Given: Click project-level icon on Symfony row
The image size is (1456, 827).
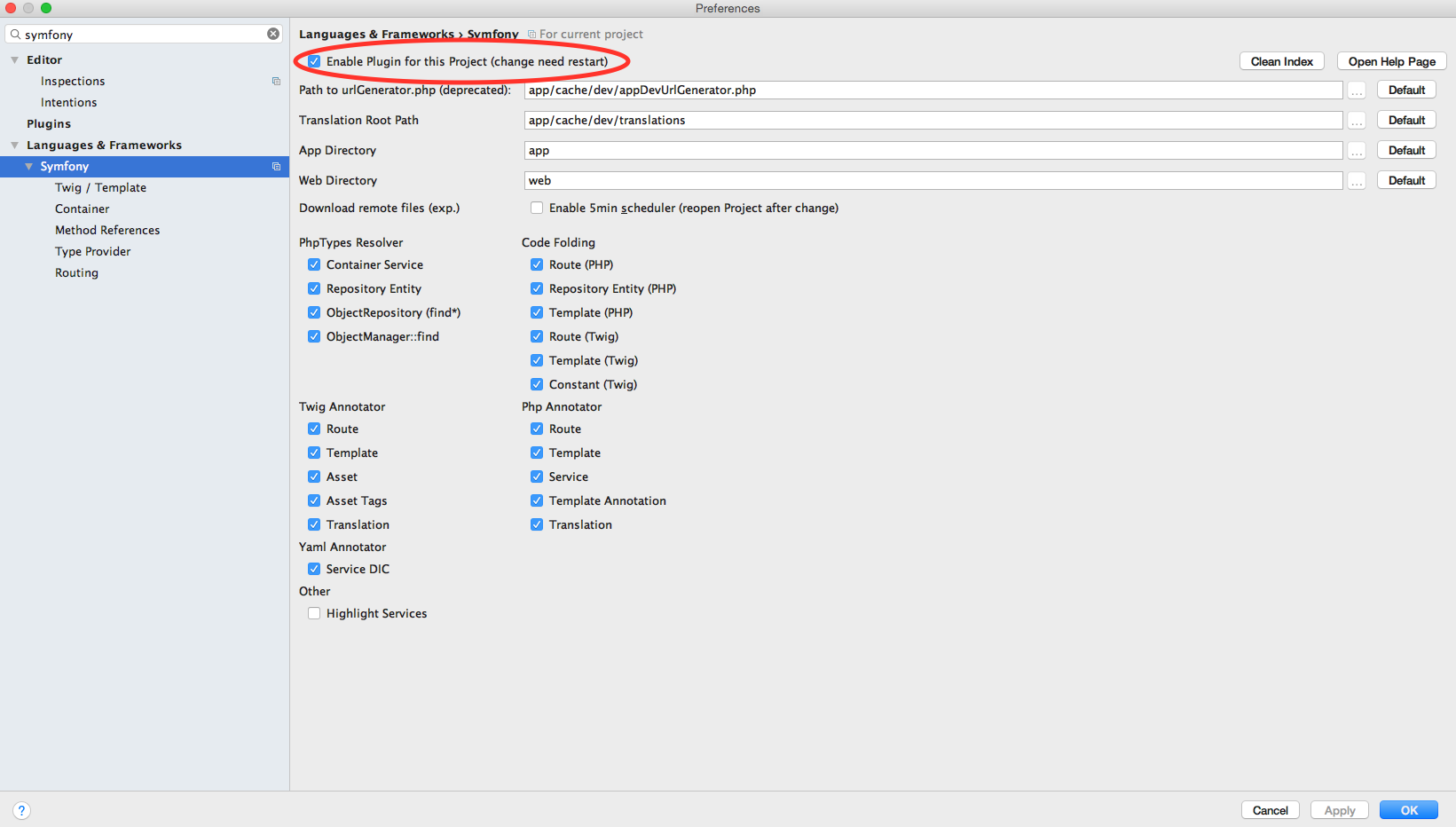Looking at the screenshot, I should [276, 166].
